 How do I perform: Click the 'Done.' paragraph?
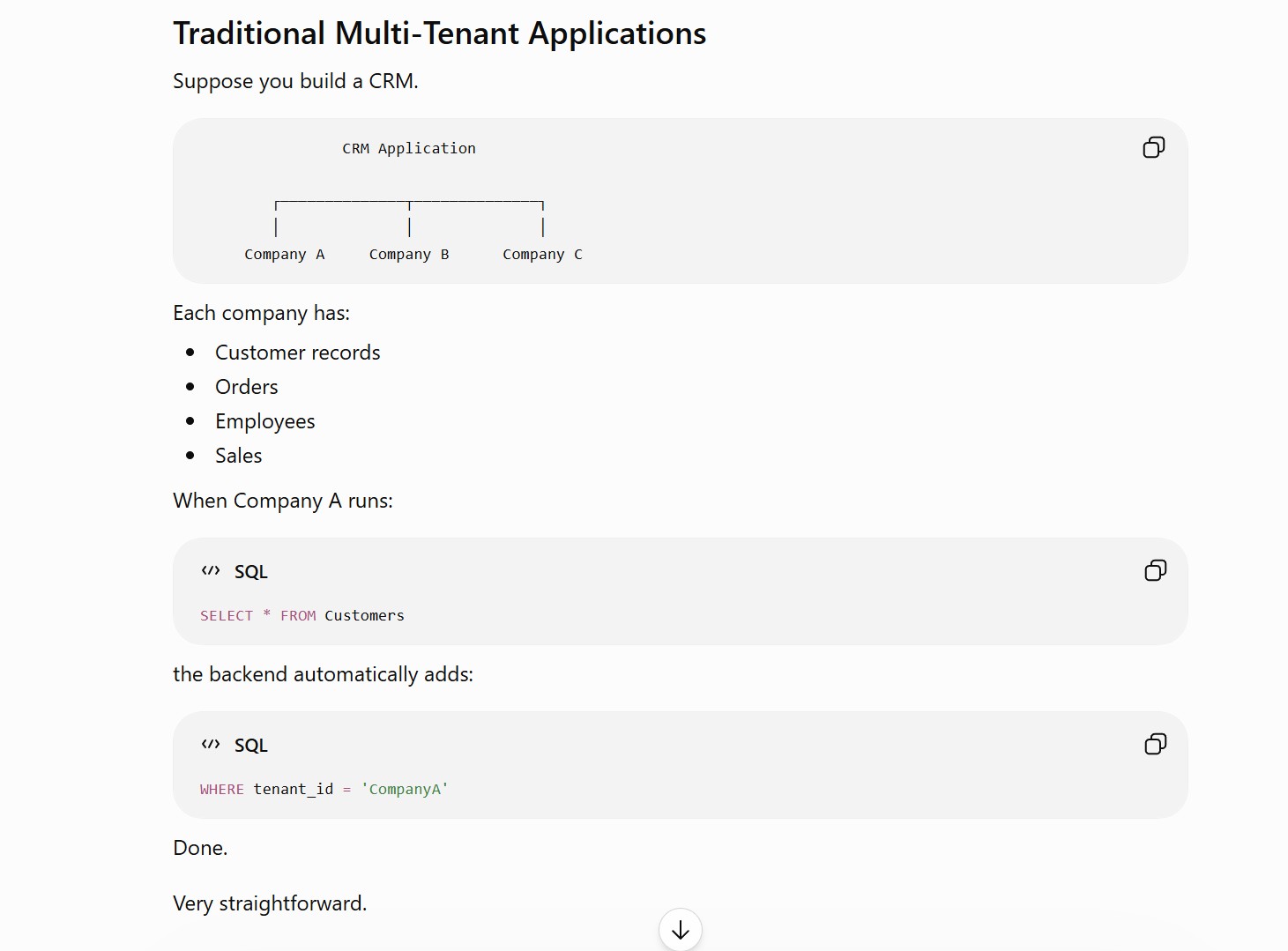(x=200, y=848)
